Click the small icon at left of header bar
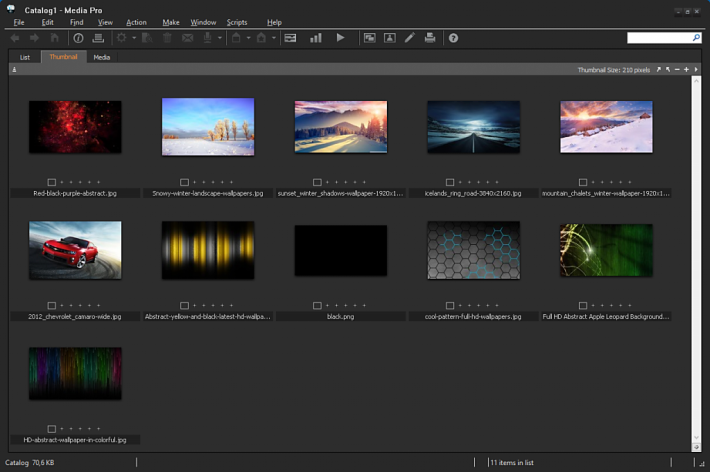Viewport: 710px width, 472px height. (14, 70)
